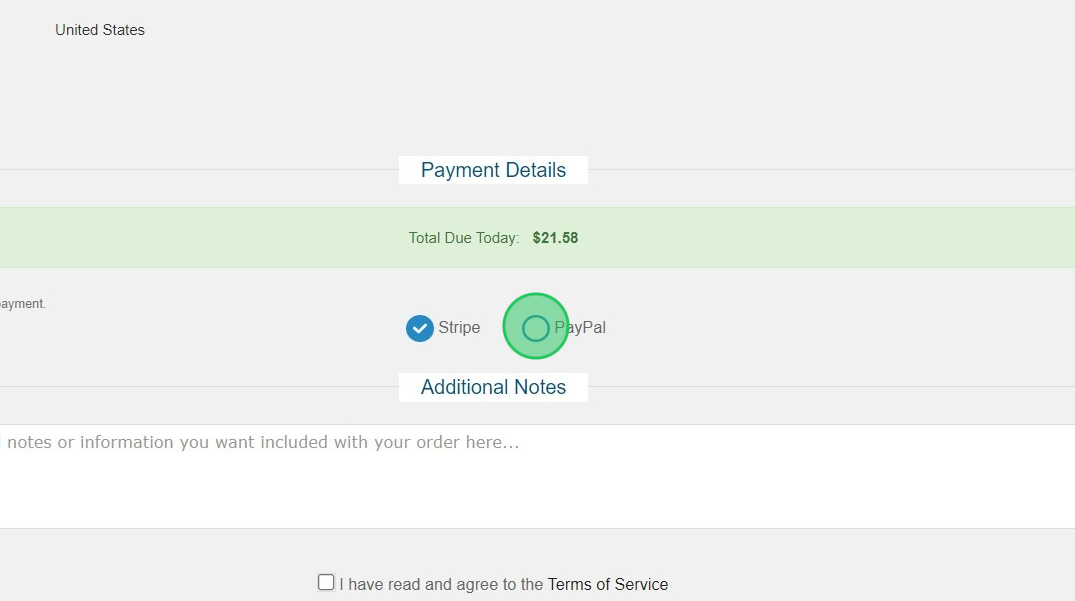Click the Payment Details section heading

[x=493, y=170]
